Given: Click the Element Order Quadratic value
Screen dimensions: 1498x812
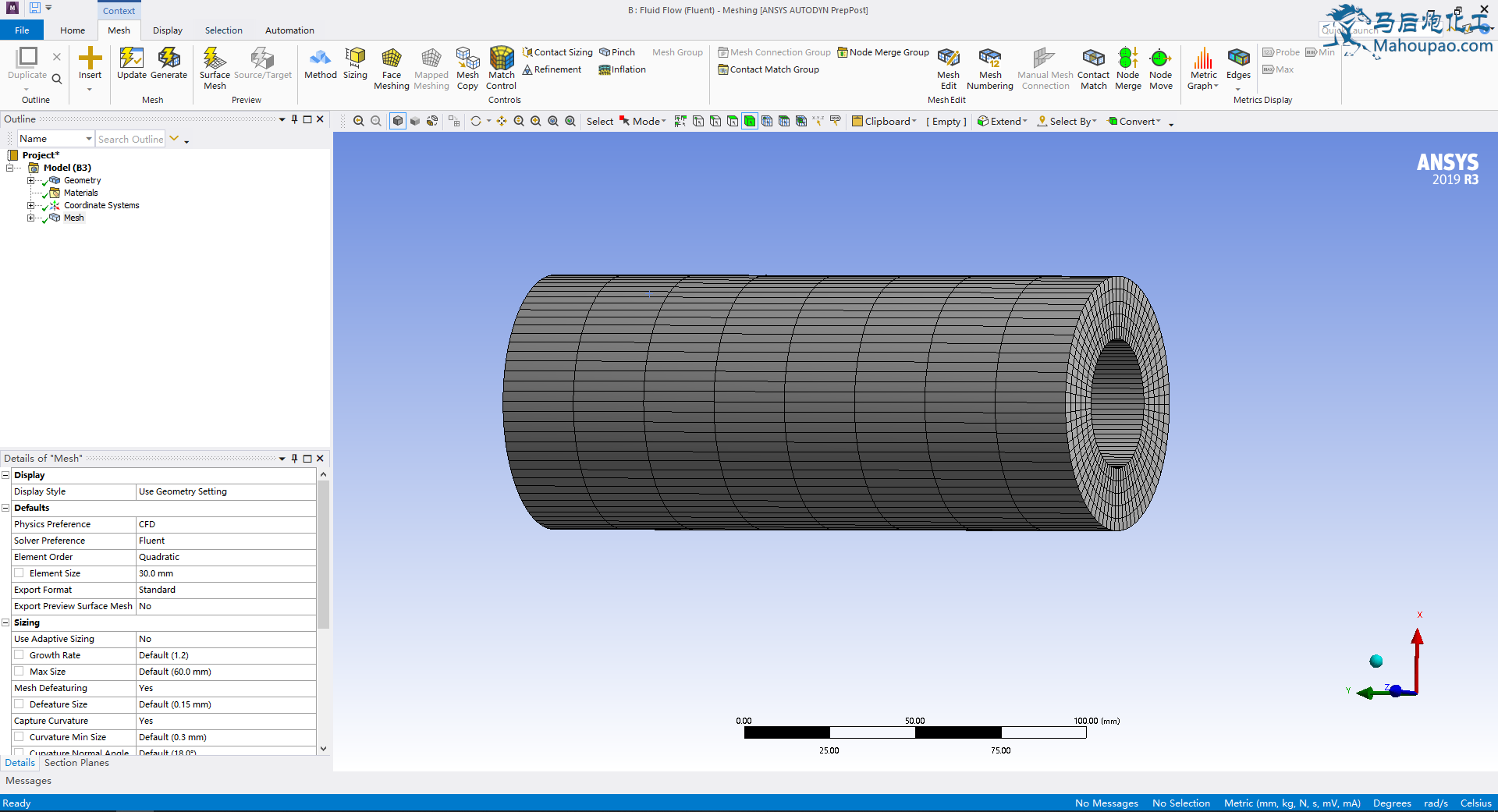Looking at the screenshot, I should coord(226,557).
